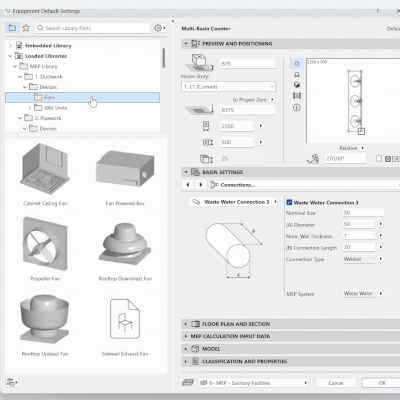The image size is (400, 400).
Task: Expand MEP Calculation Input Data panel
Action: (x=186, y=336)
